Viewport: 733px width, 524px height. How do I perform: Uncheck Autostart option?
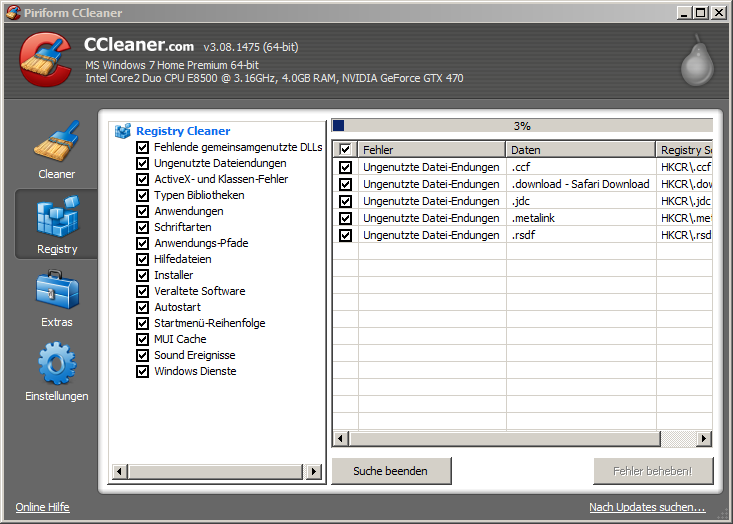(142, 307)
